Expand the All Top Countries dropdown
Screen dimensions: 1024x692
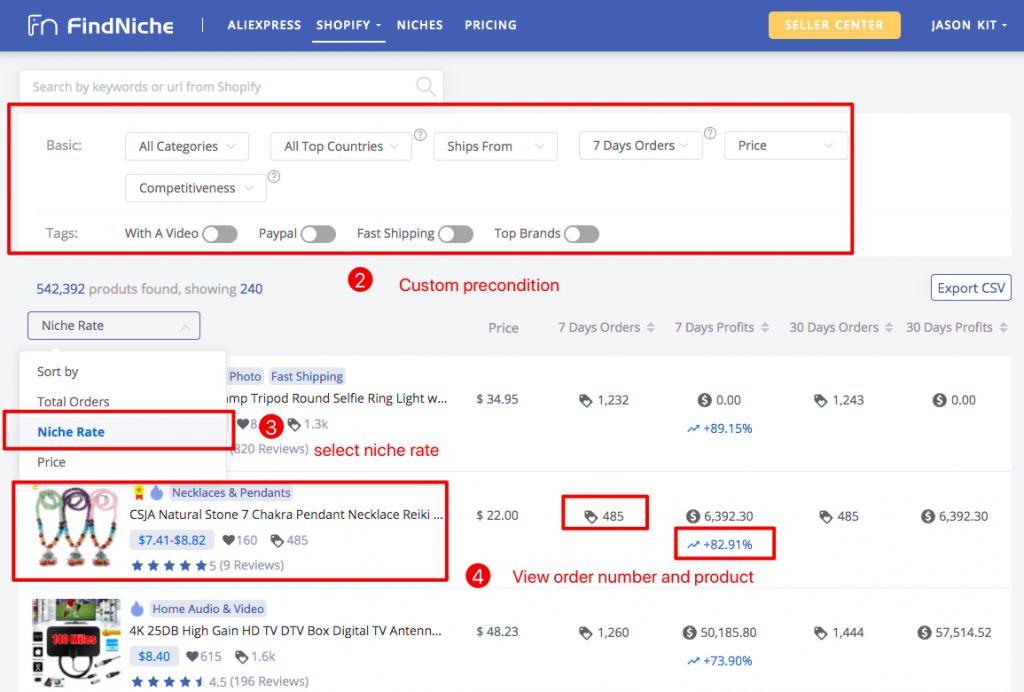pyautogui.click(x=341, y=146)
